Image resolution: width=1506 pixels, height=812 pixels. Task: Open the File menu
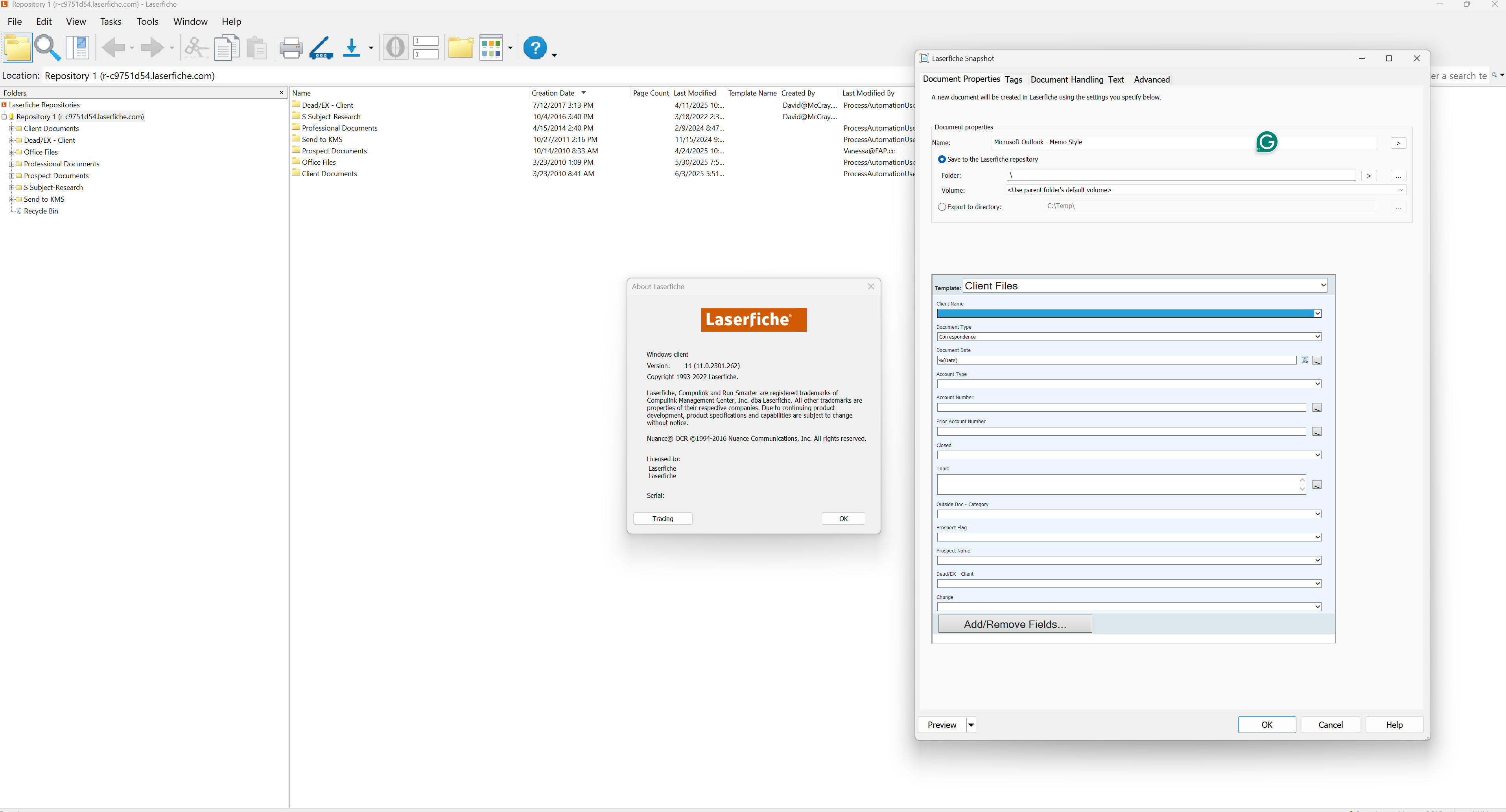15,22
